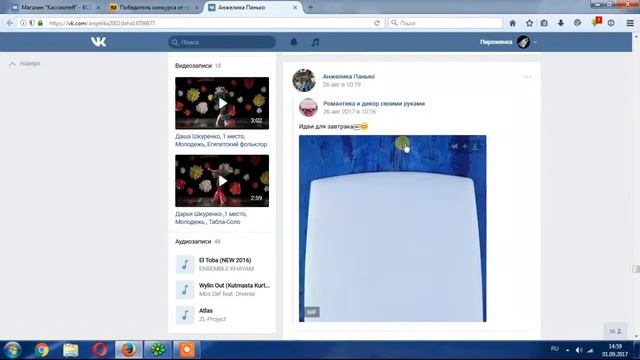Open the post author's avatar
The width and height of the screenshot is (640, 360).
click(304, 80)
